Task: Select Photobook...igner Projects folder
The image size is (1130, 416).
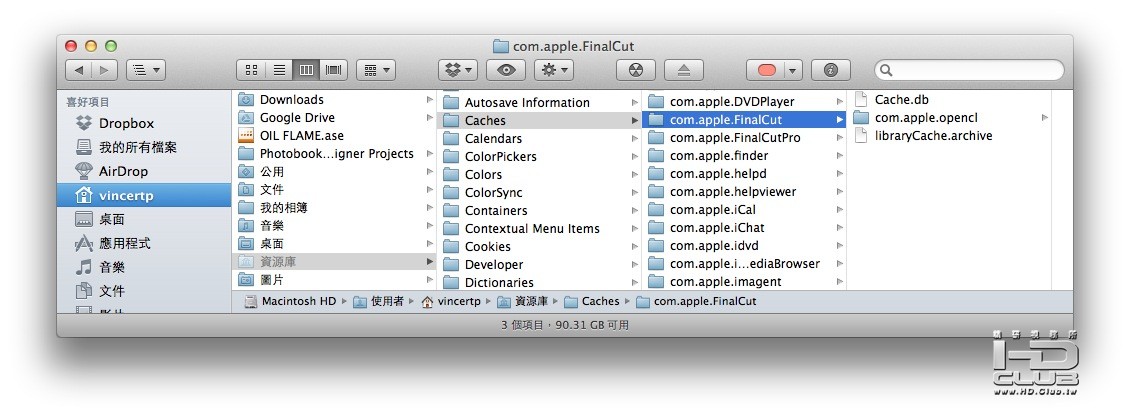Action: pos(335,154)
